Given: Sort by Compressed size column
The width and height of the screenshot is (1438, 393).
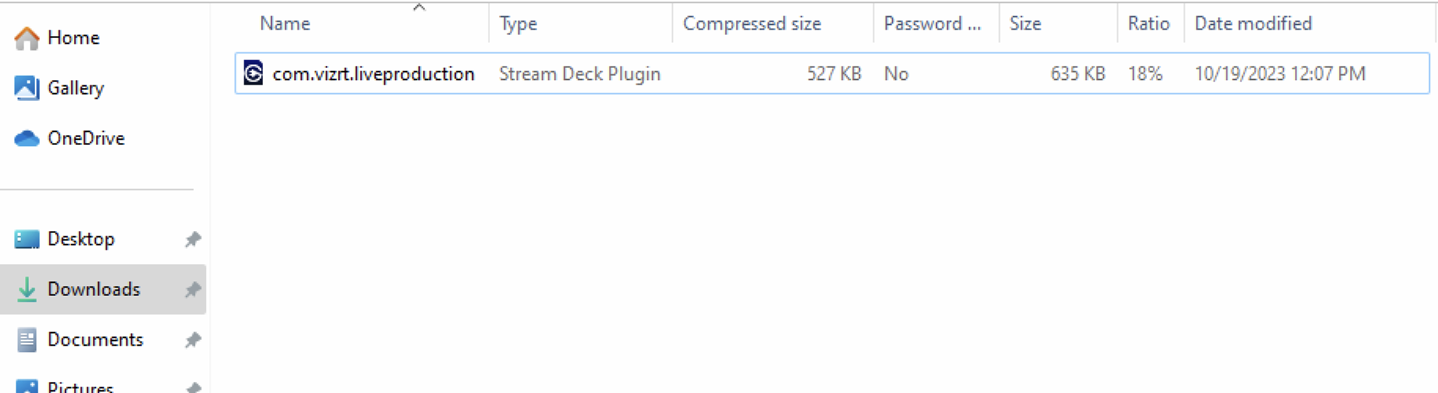Looking at the screenshot, I should (x=752, y=24).
